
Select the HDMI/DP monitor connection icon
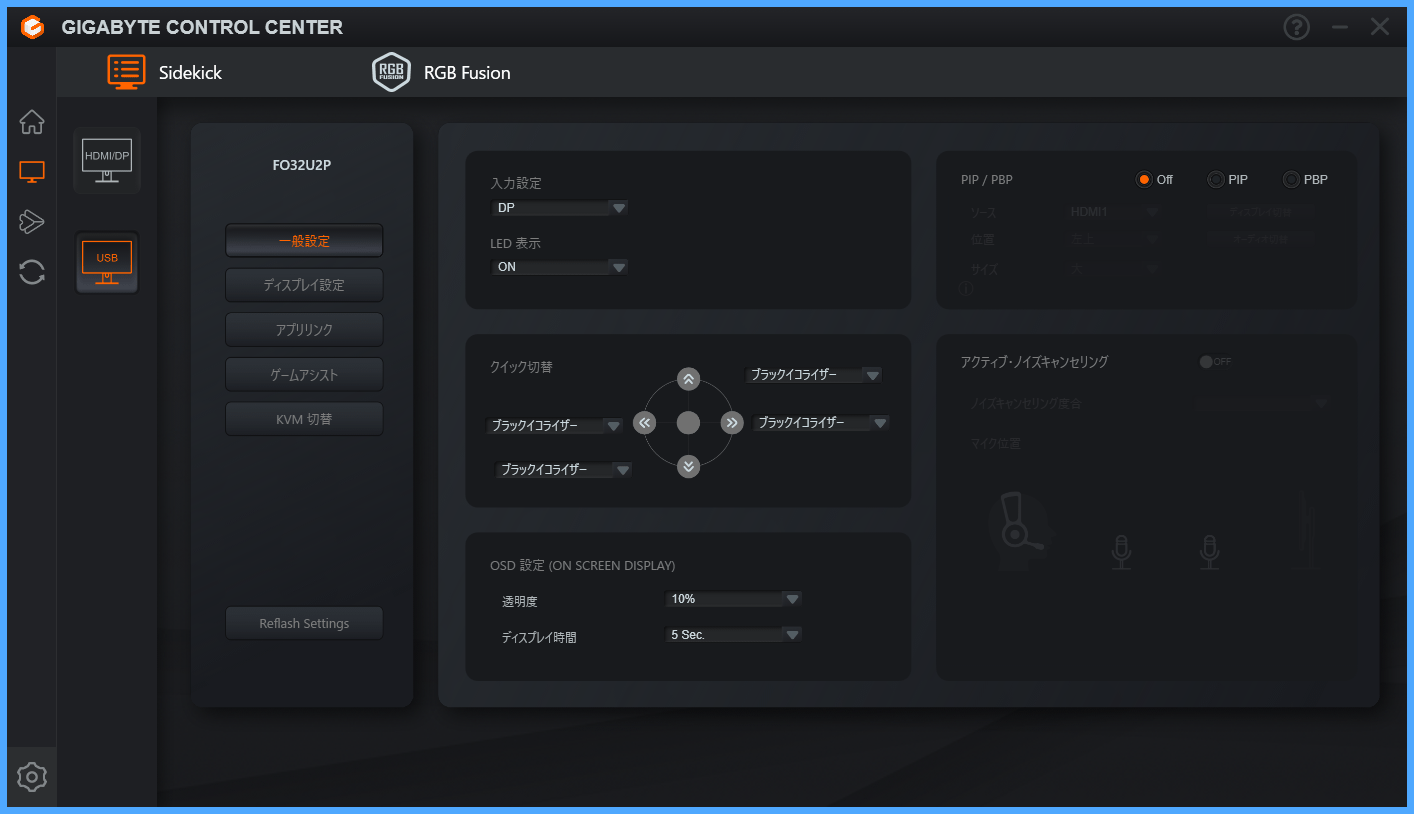(107, 160)
